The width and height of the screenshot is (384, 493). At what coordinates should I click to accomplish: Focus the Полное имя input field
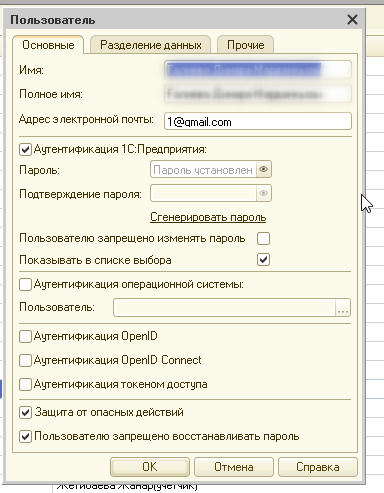258,94
